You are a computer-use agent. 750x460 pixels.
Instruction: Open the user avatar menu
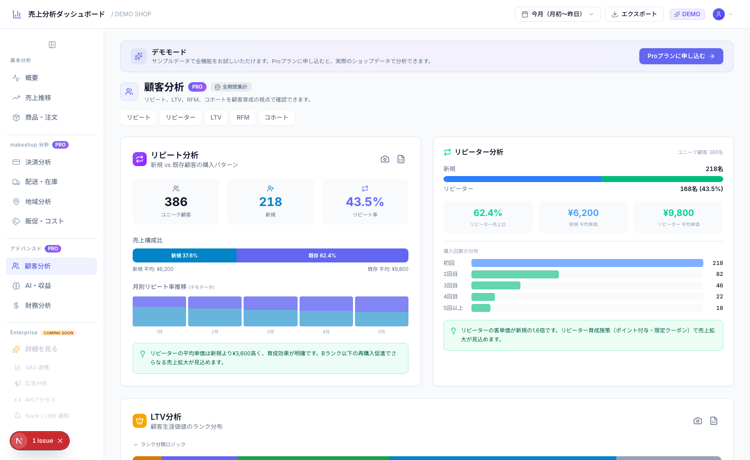(718, 14)
